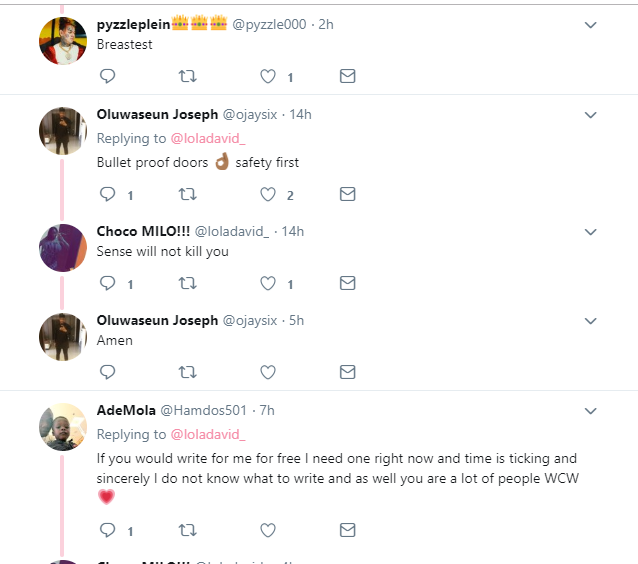Reply to "Sense will not kill you" tweet
Image resolution: width=638 pixels, height=564 pixels.
coord(108,284)
